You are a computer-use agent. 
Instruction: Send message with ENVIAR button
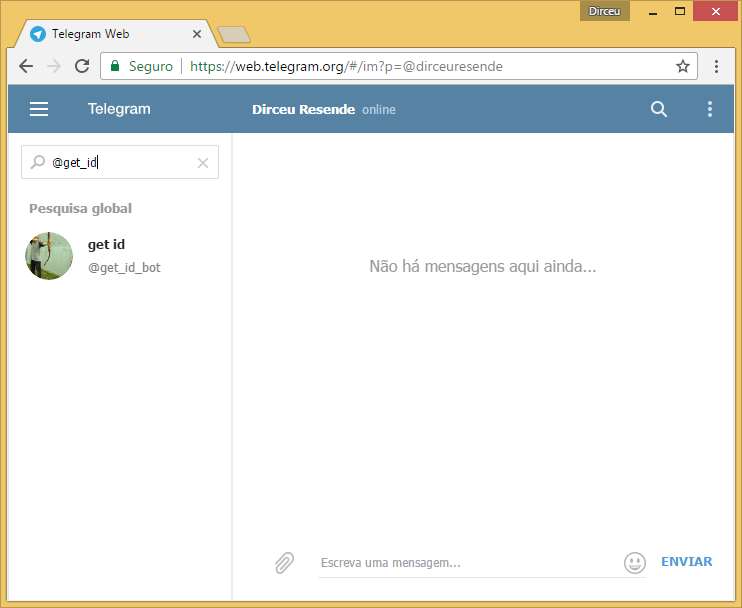click(686, 562)
